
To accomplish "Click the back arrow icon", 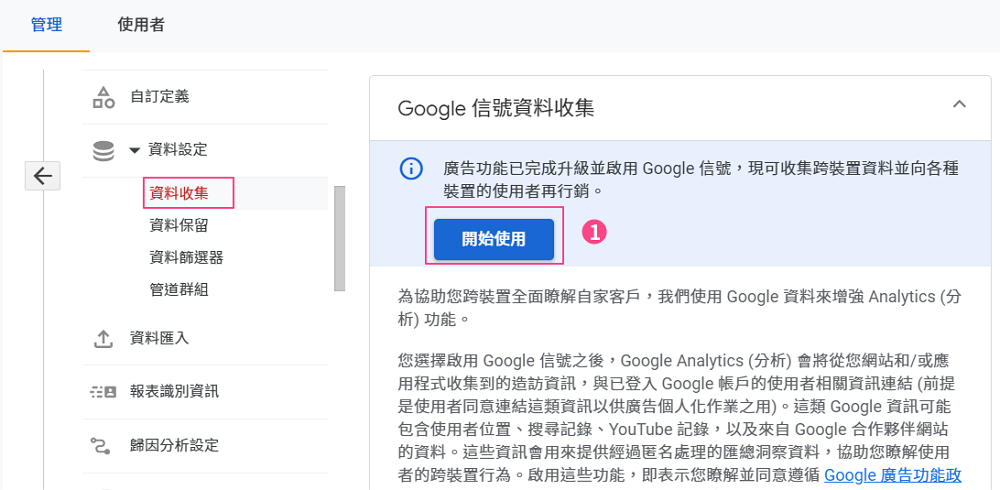I will tap(42, 176).
